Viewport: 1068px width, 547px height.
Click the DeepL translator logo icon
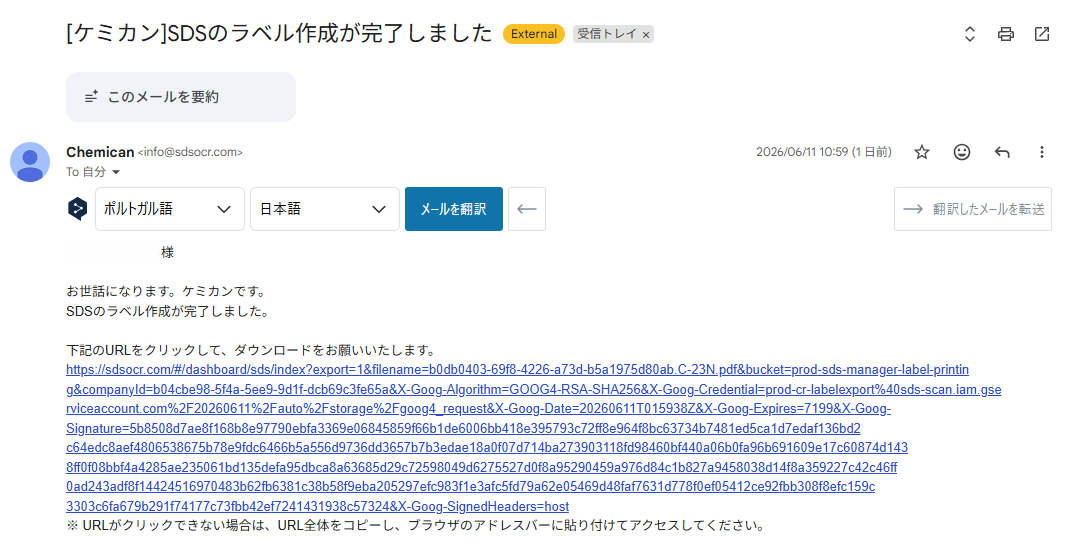click(78, 208)
